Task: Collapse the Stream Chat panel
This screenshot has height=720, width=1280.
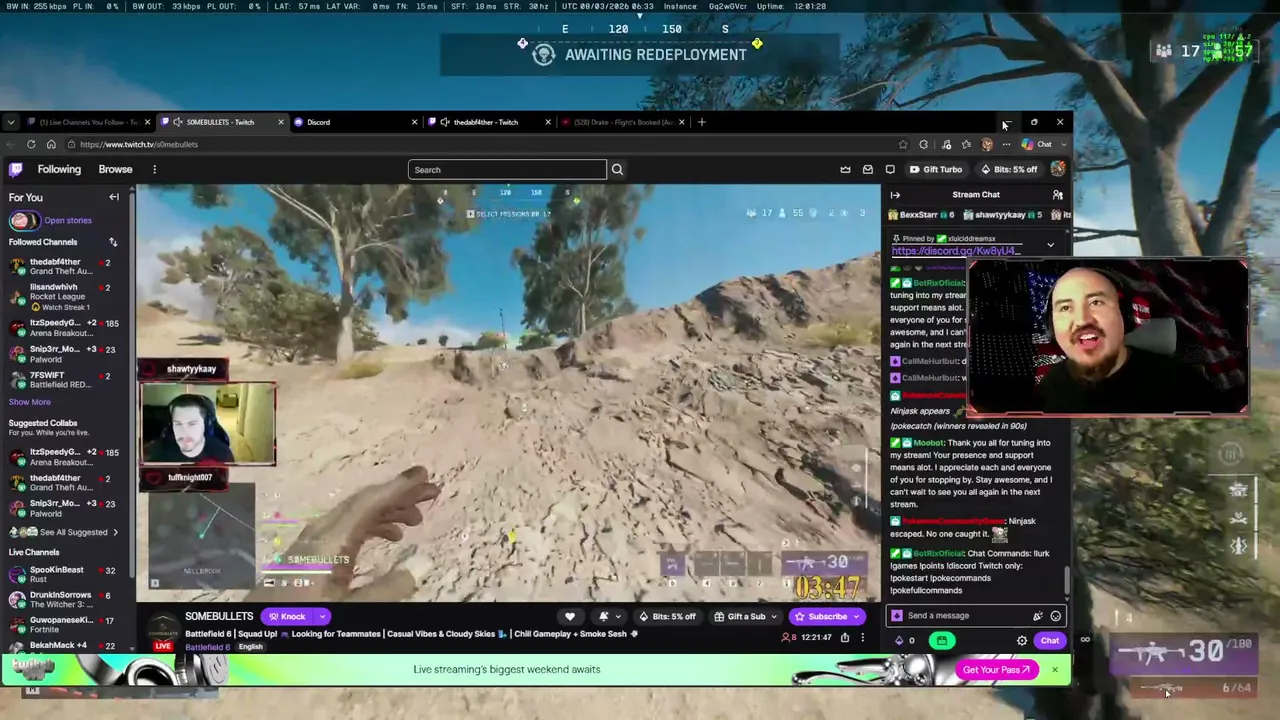Action: [895, 195]
